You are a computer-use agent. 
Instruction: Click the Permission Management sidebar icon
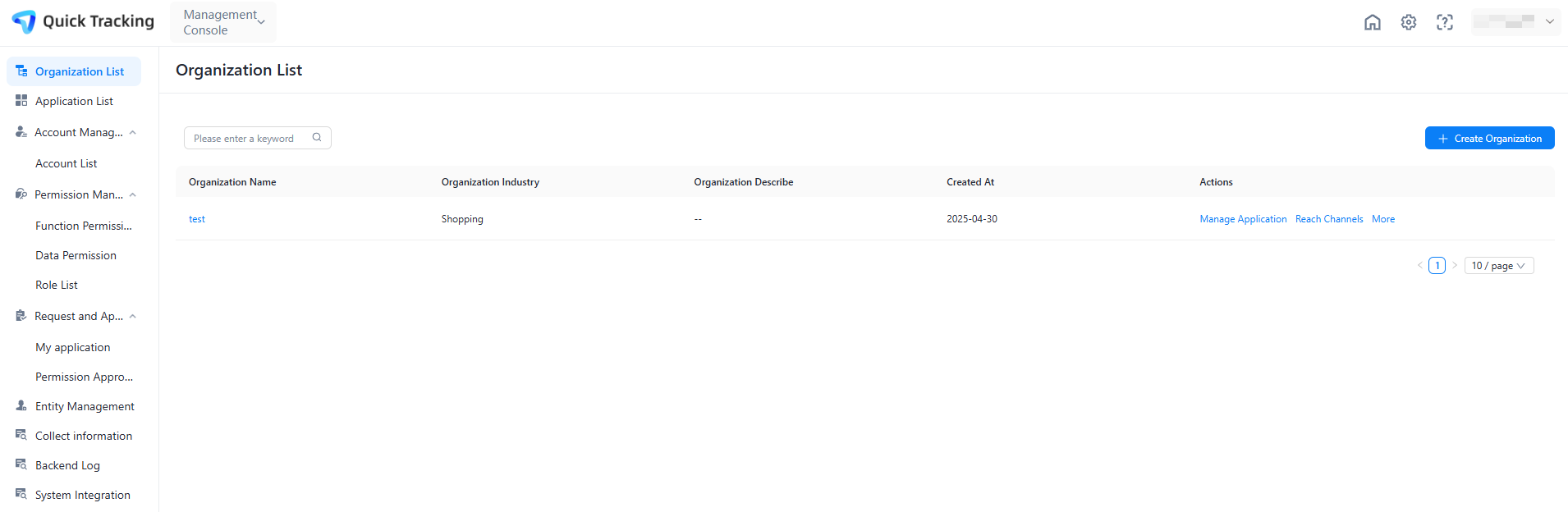click(21, 194)
